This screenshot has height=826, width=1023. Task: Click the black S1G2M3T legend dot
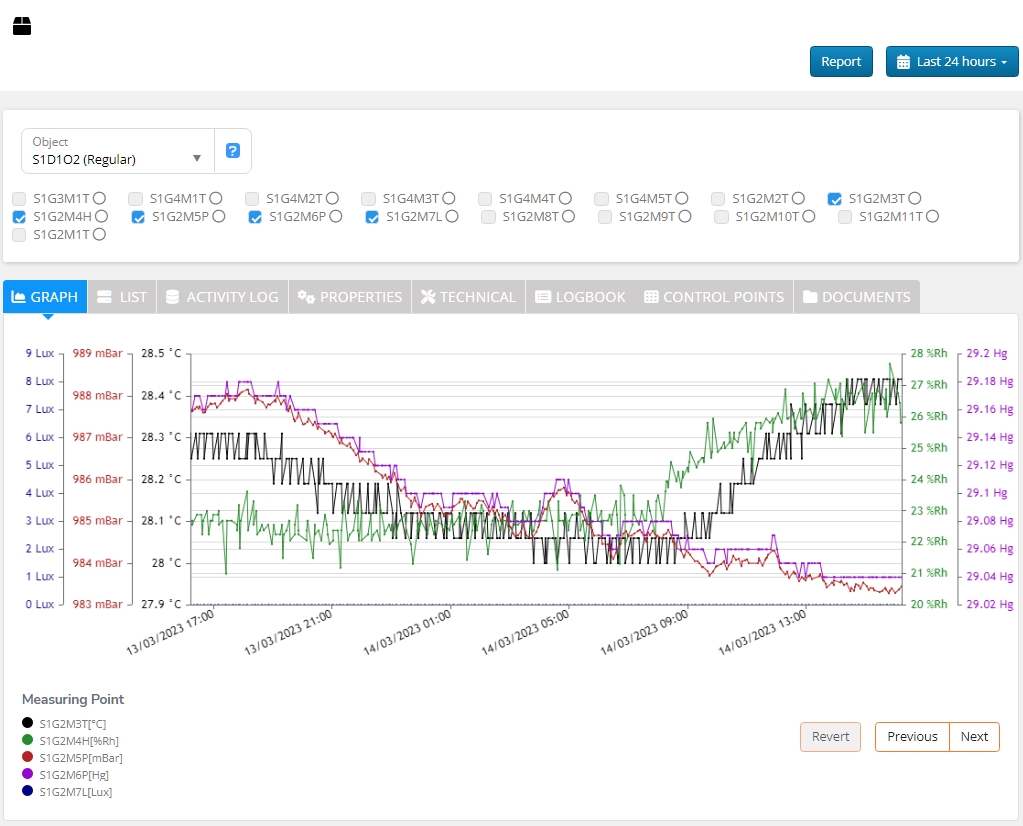(28, 722)
